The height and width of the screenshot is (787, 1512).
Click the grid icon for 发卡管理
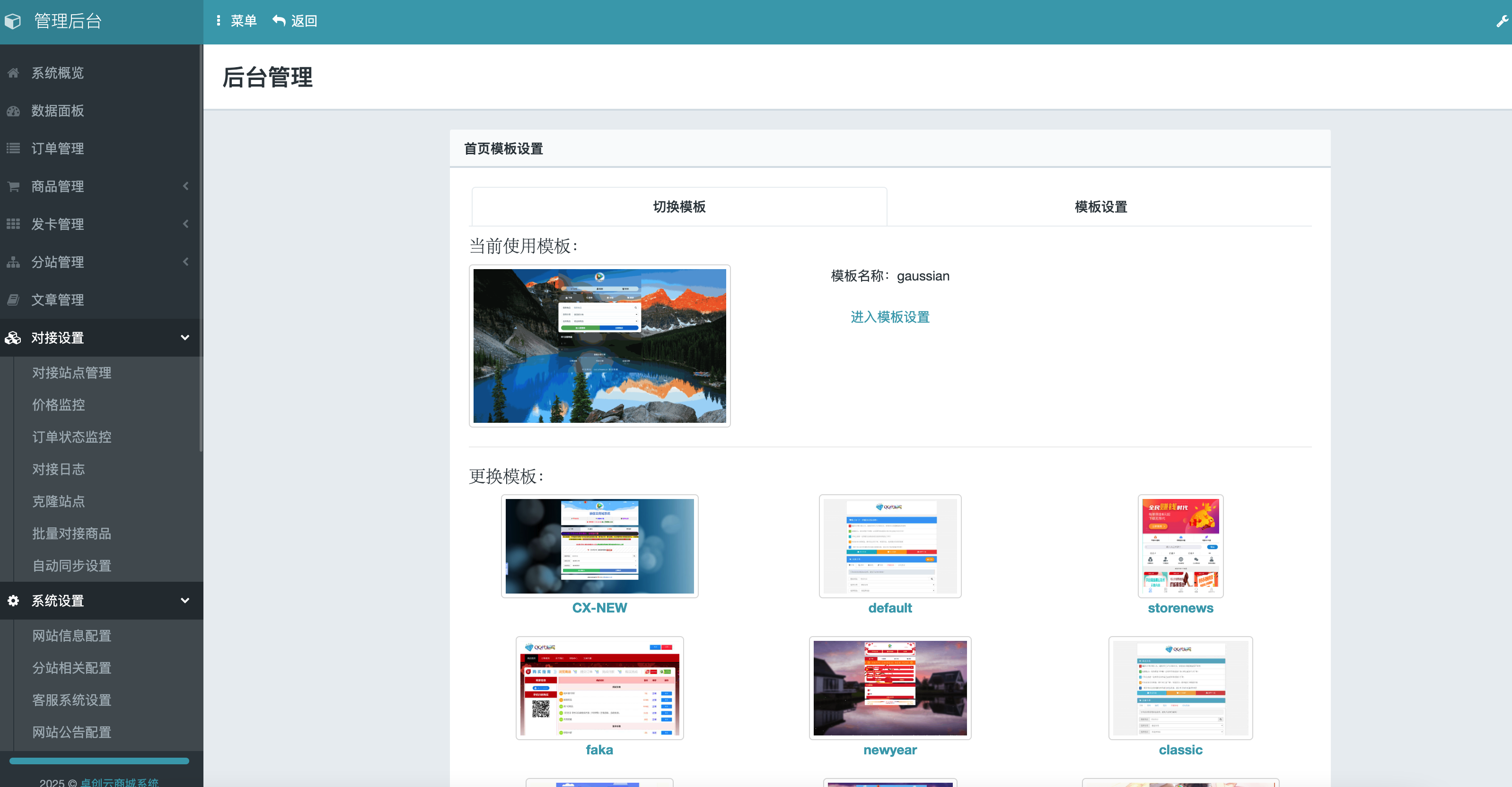coord(13,224)
